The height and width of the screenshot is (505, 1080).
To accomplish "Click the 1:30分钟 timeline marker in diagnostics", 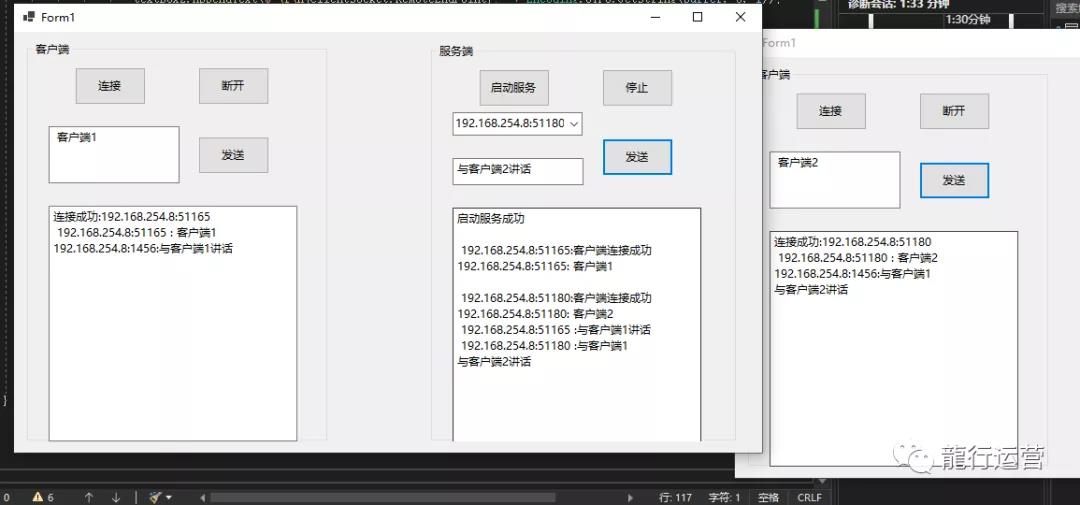I will tap(967, 20).
